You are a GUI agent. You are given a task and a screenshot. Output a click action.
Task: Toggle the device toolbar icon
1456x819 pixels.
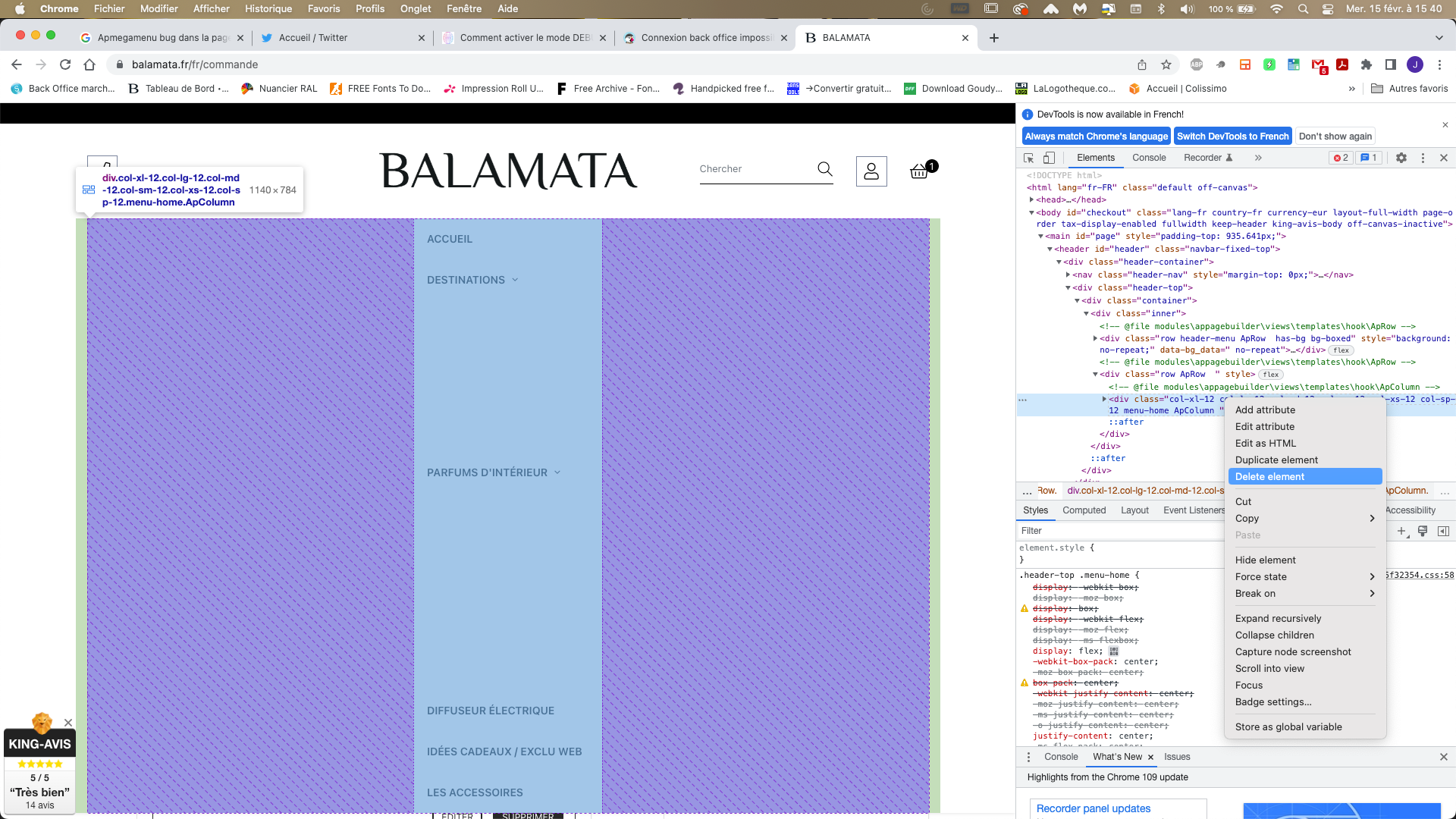click(1049, 158)
